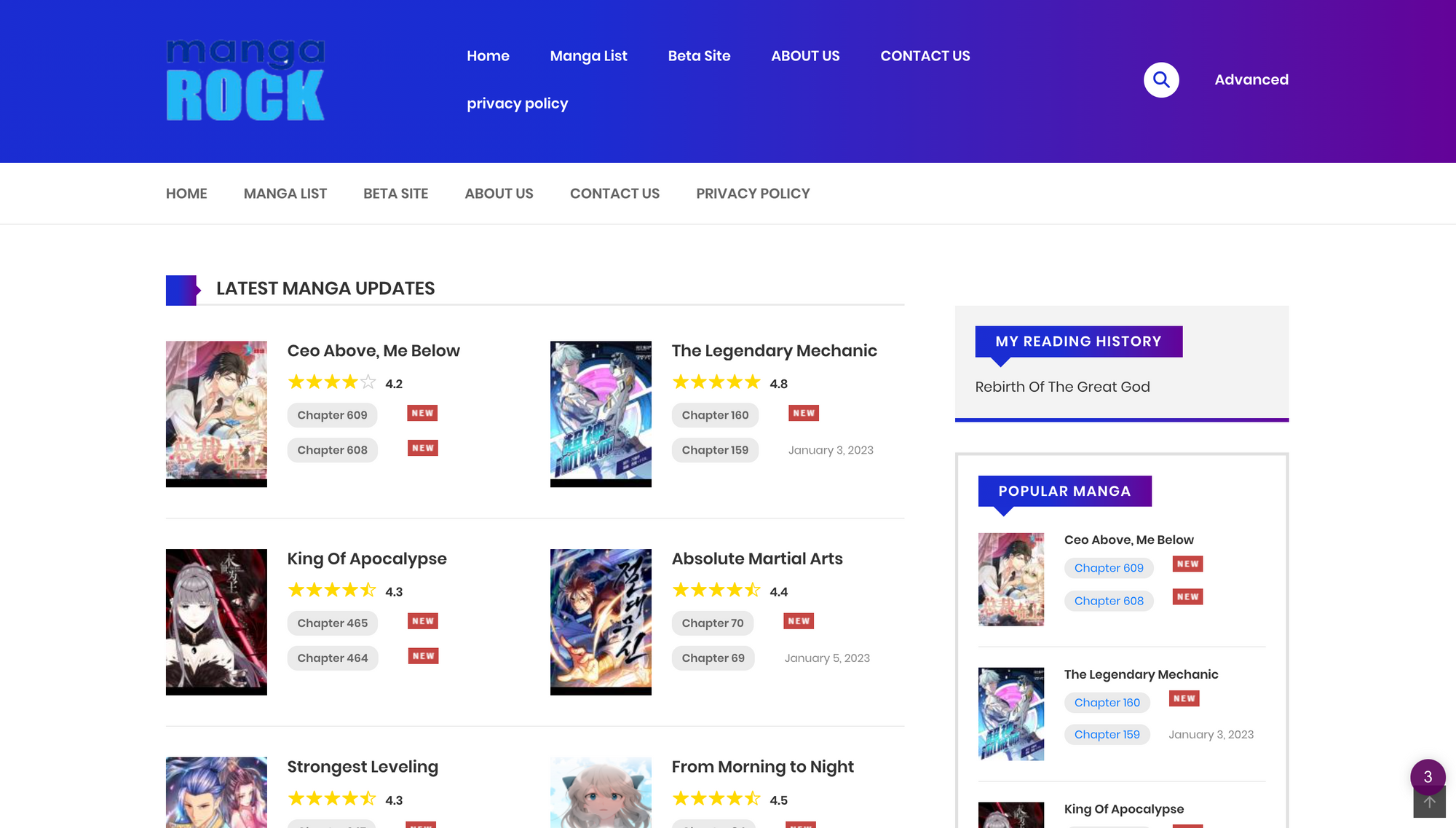1456x828 pixels.
Task: Open Chapter 609 button in latest updates
Action: point(332,415)
